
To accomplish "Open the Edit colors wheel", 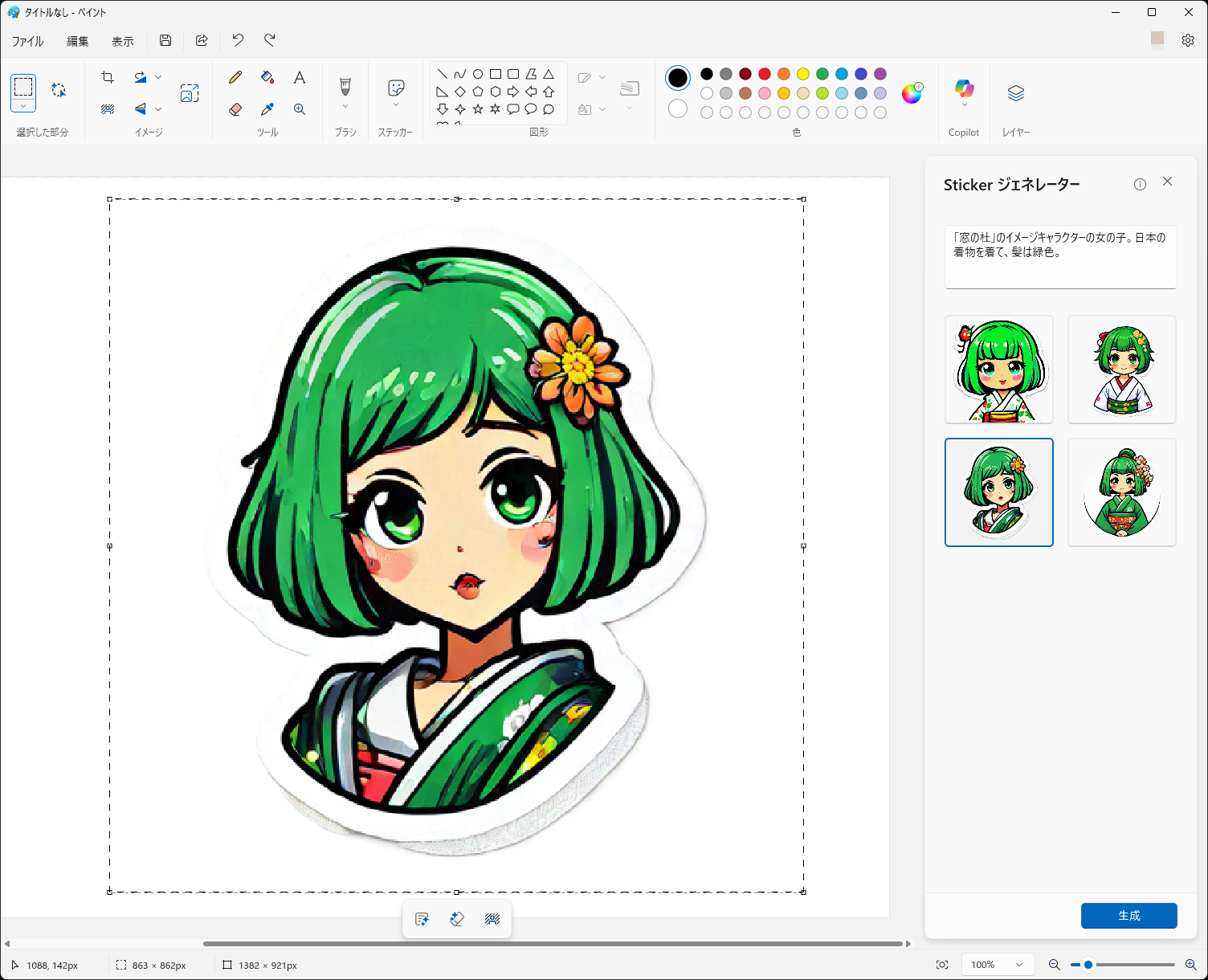I will pyautogui.click(x=912, y=93).
